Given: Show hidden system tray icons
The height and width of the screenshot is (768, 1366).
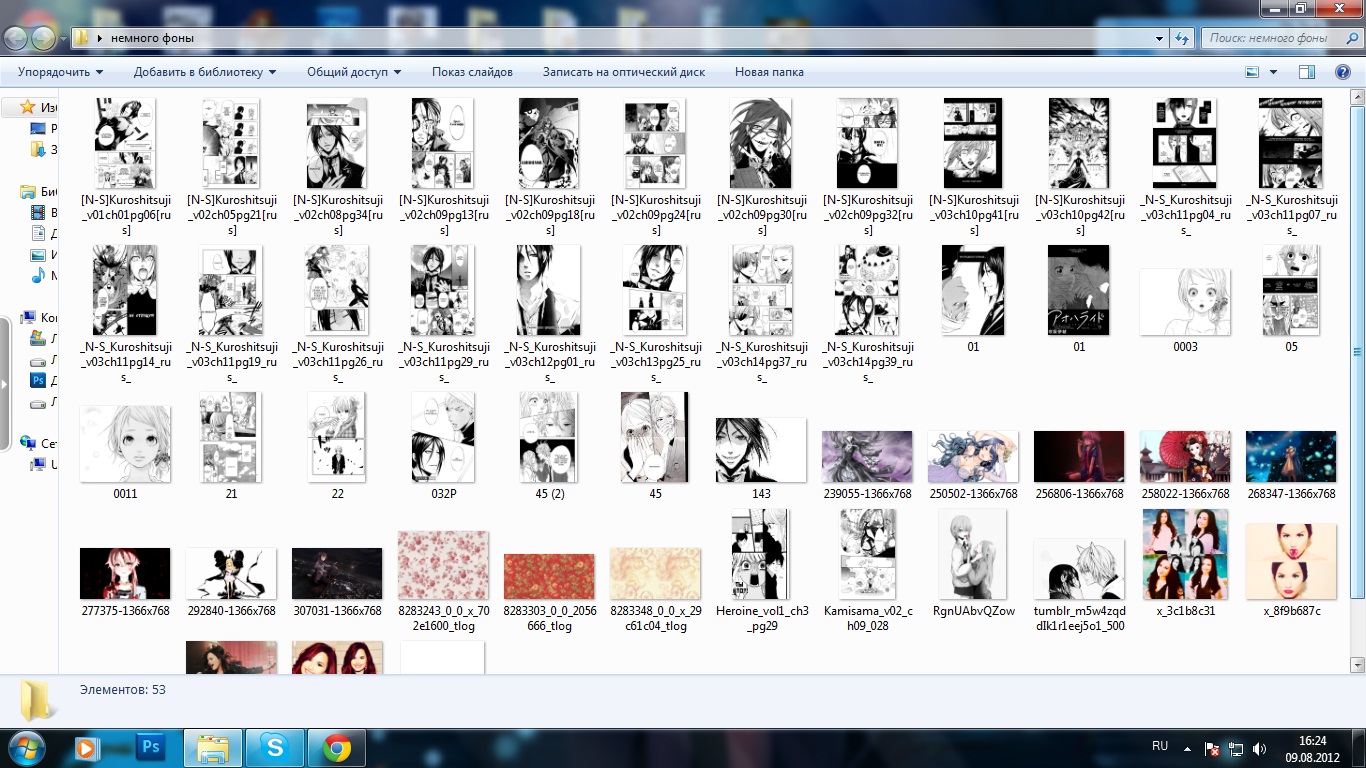Looking at the screenshot, I should click(1188, 748).
